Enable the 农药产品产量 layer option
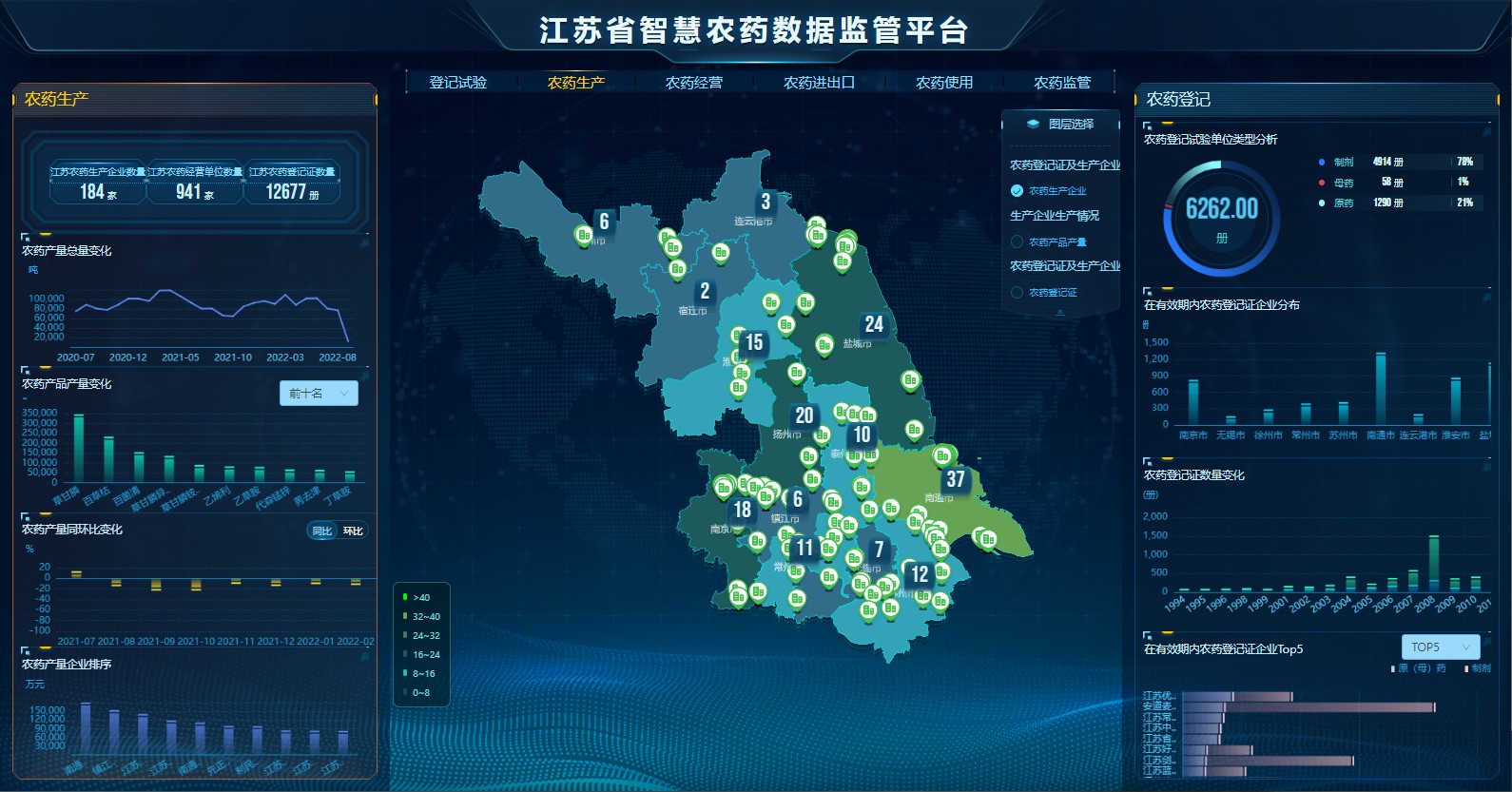This screenshot has height=792, width=1512. [x=1017, y=241]
